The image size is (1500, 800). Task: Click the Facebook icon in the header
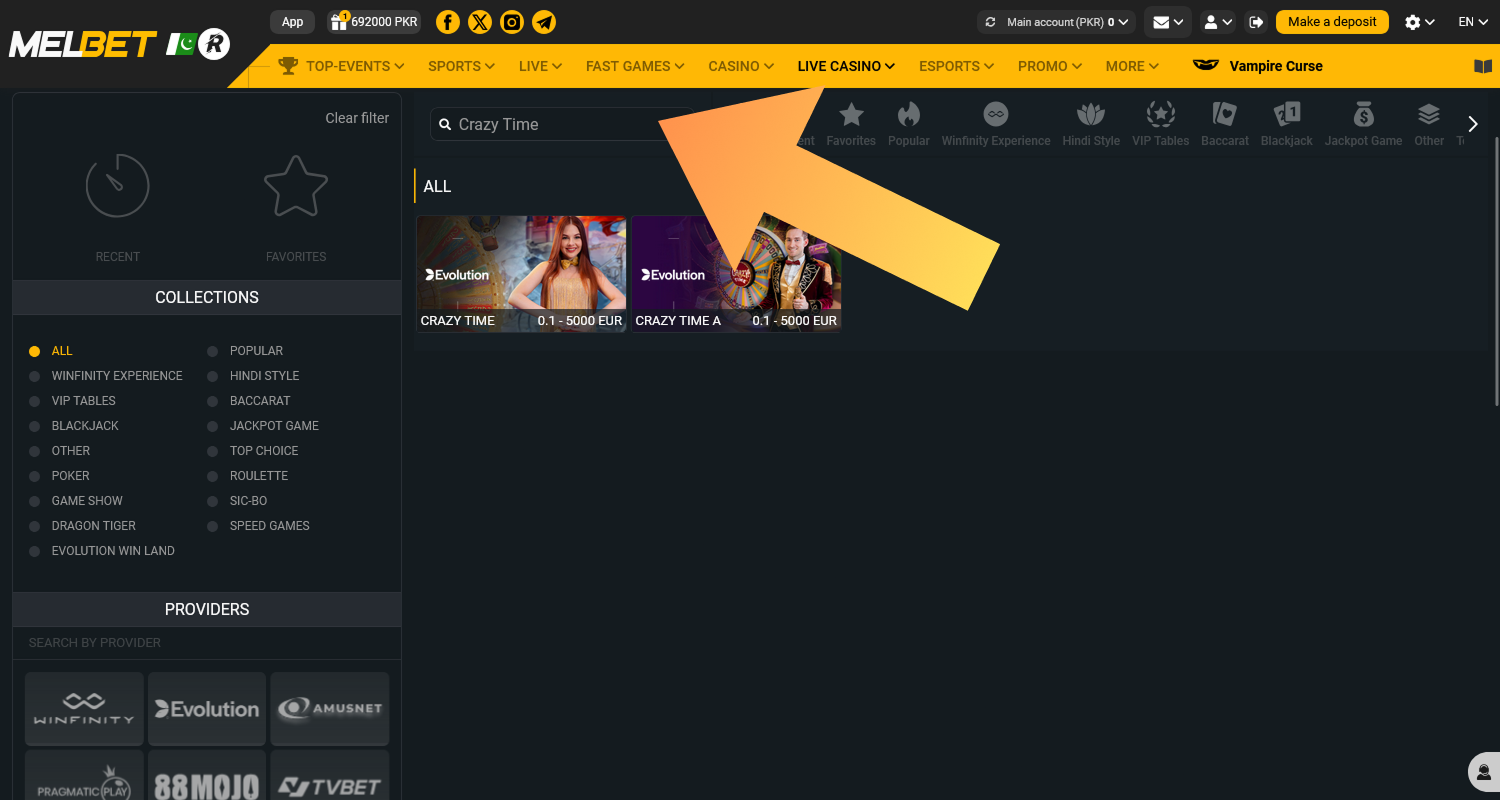pos(447,21)
